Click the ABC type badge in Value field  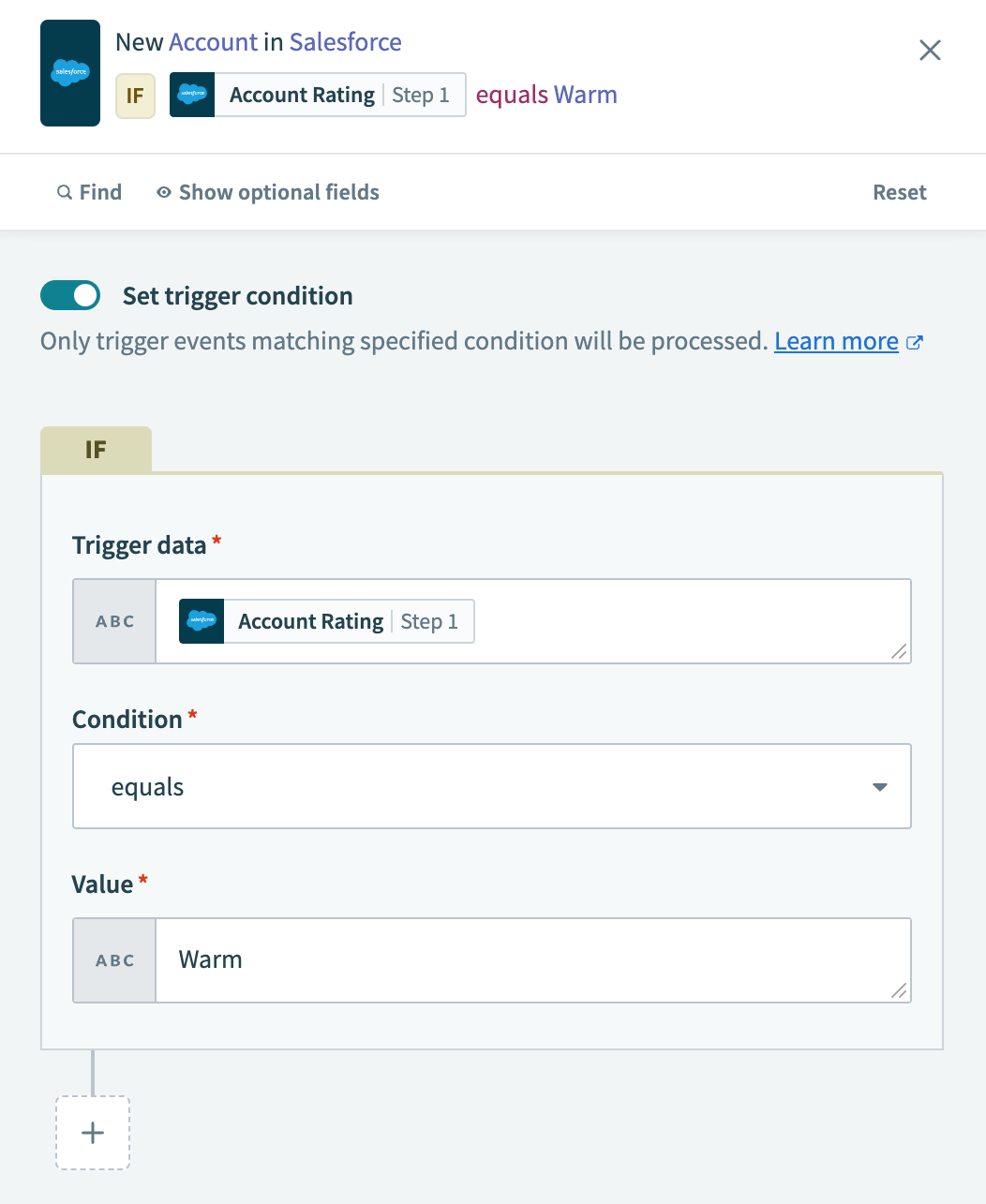[115, 960]
